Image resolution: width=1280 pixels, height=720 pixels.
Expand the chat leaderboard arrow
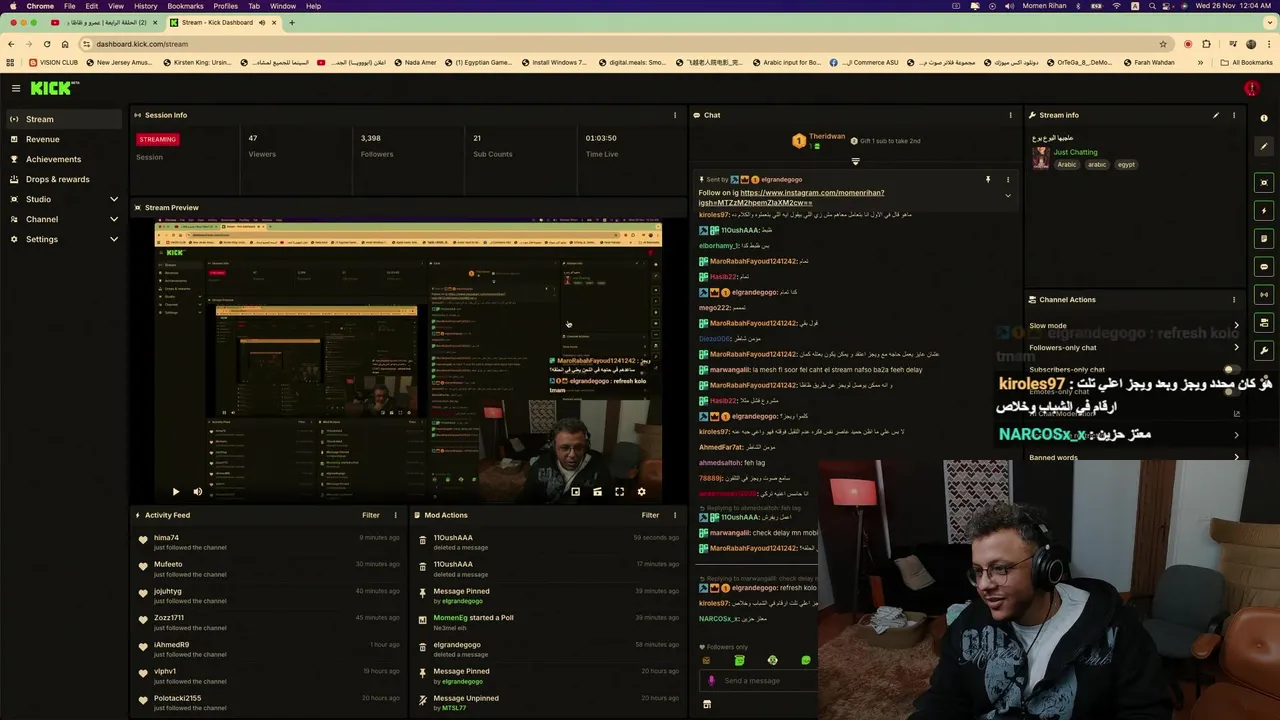coord(855,161)
